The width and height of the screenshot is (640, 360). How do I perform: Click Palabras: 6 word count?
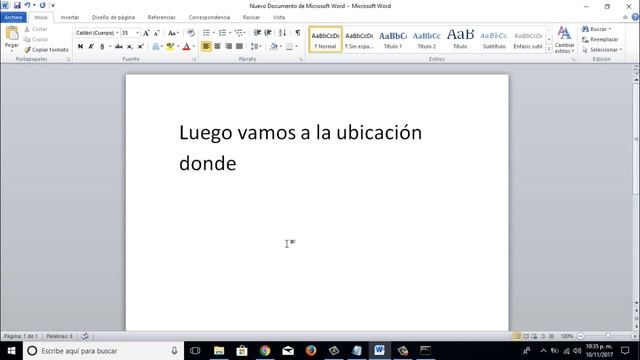point(60,336)
